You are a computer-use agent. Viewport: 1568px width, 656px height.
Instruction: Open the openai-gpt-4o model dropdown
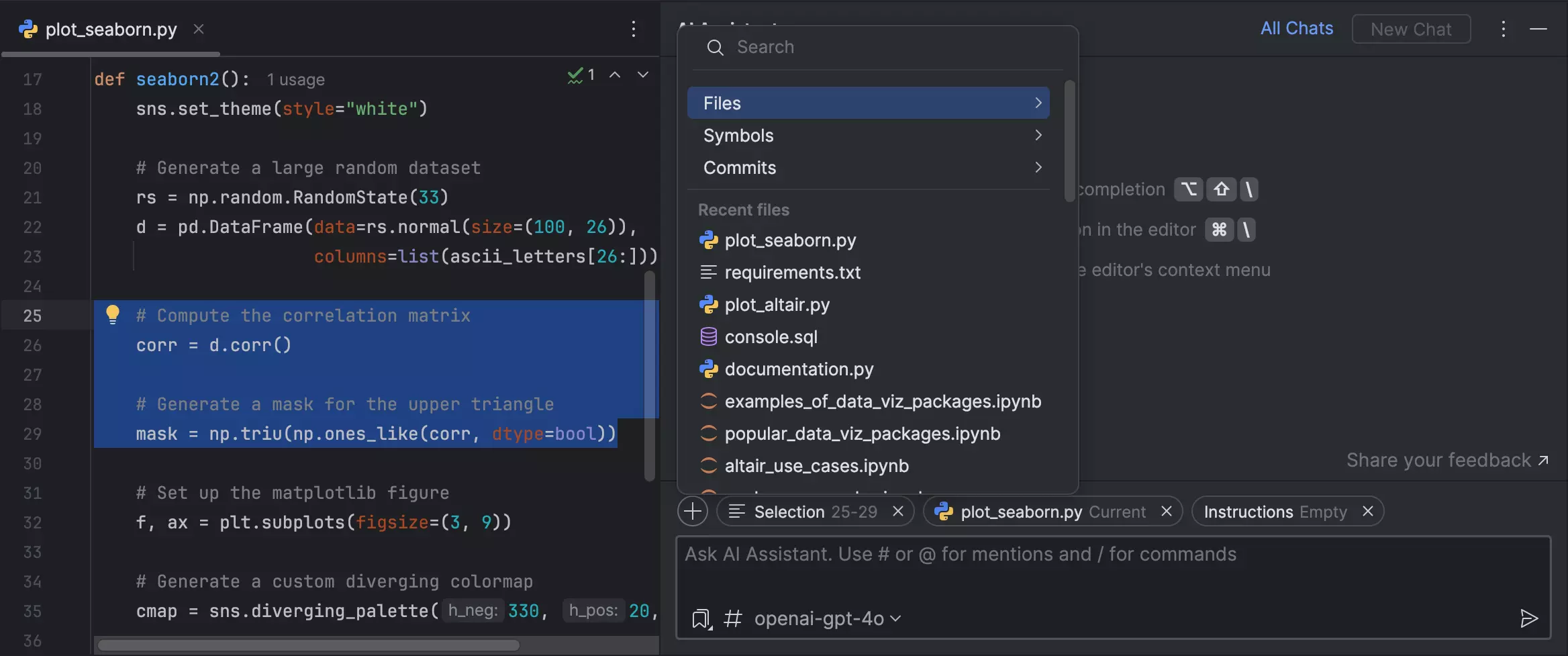827,618
